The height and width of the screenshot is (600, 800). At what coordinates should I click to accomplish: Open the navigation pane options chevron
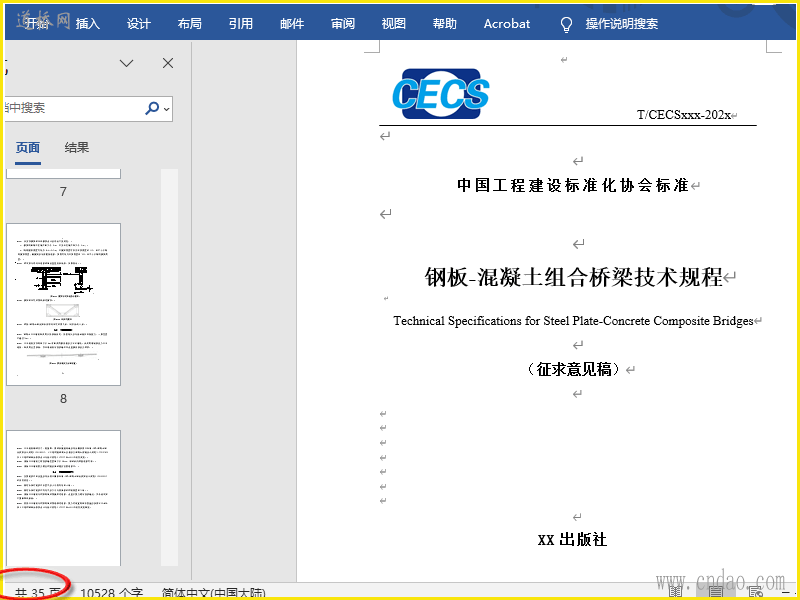(127, 63)
